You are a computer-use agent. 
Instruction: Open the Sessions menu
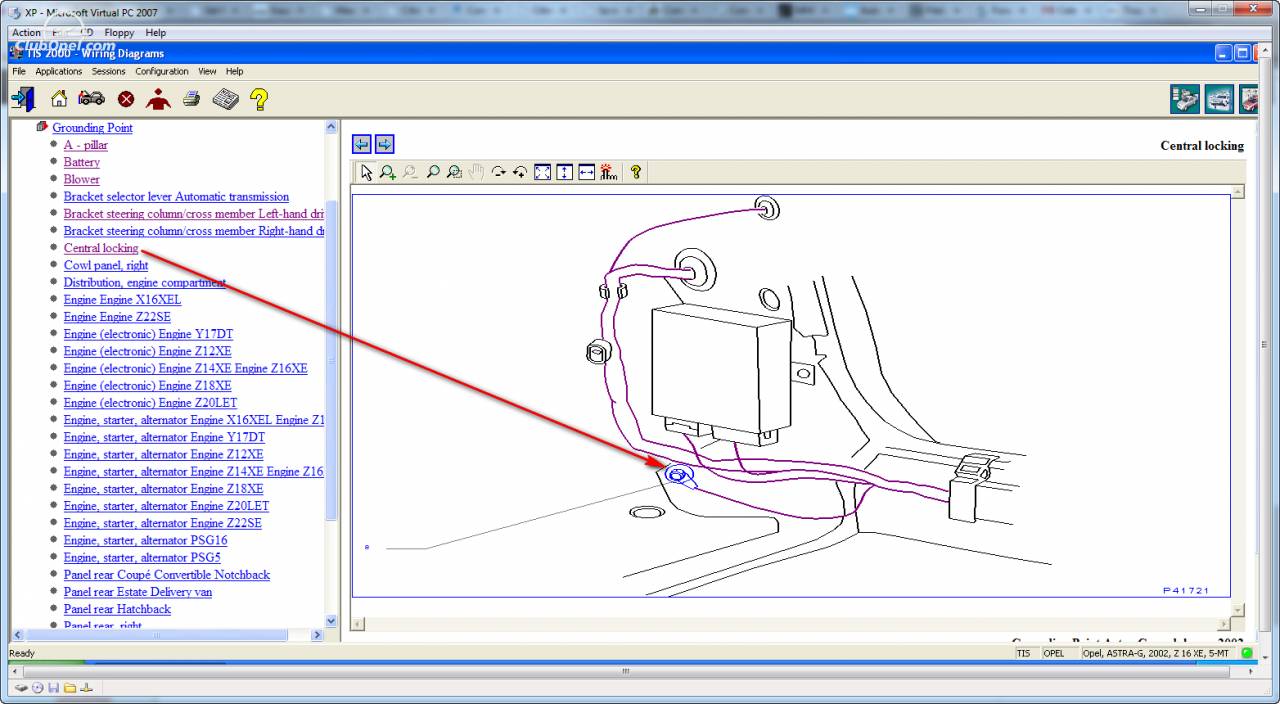coord(109,71)
